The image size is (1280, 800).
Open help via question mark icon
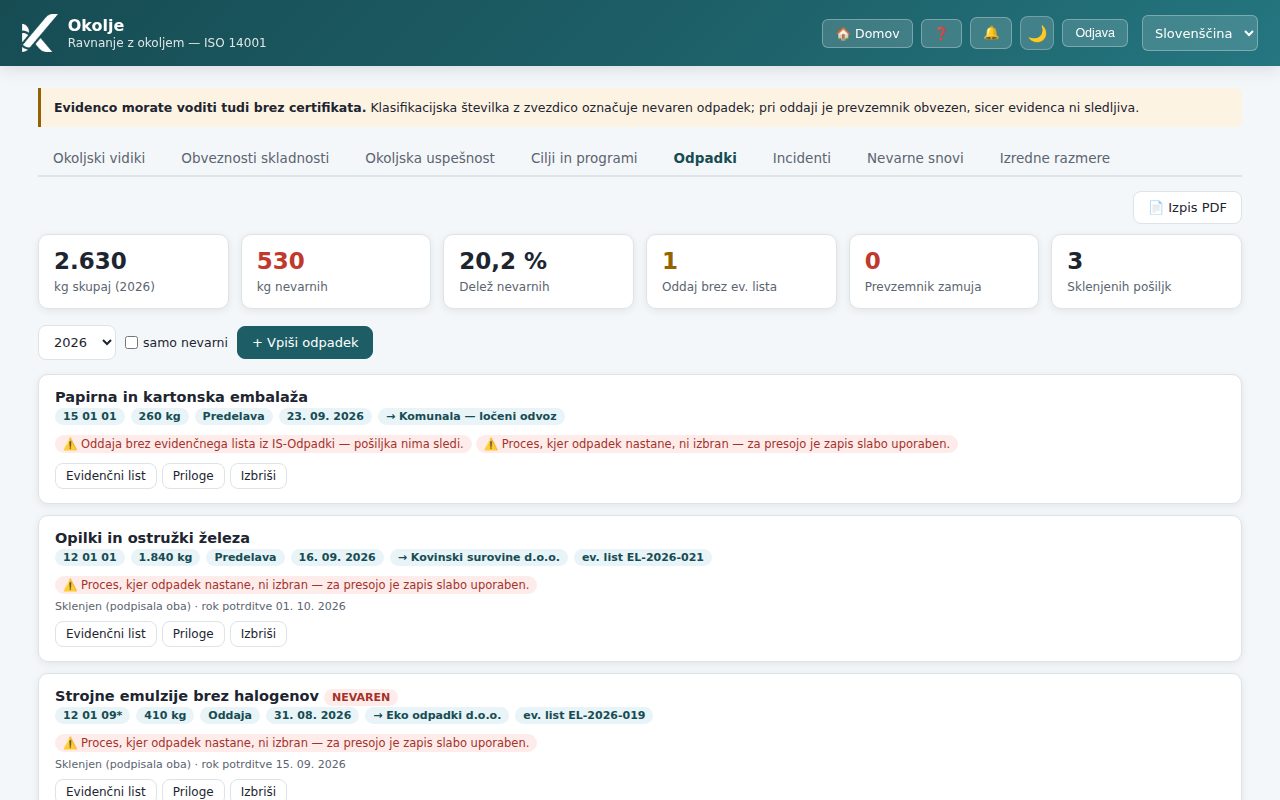[x=941, y=33]
